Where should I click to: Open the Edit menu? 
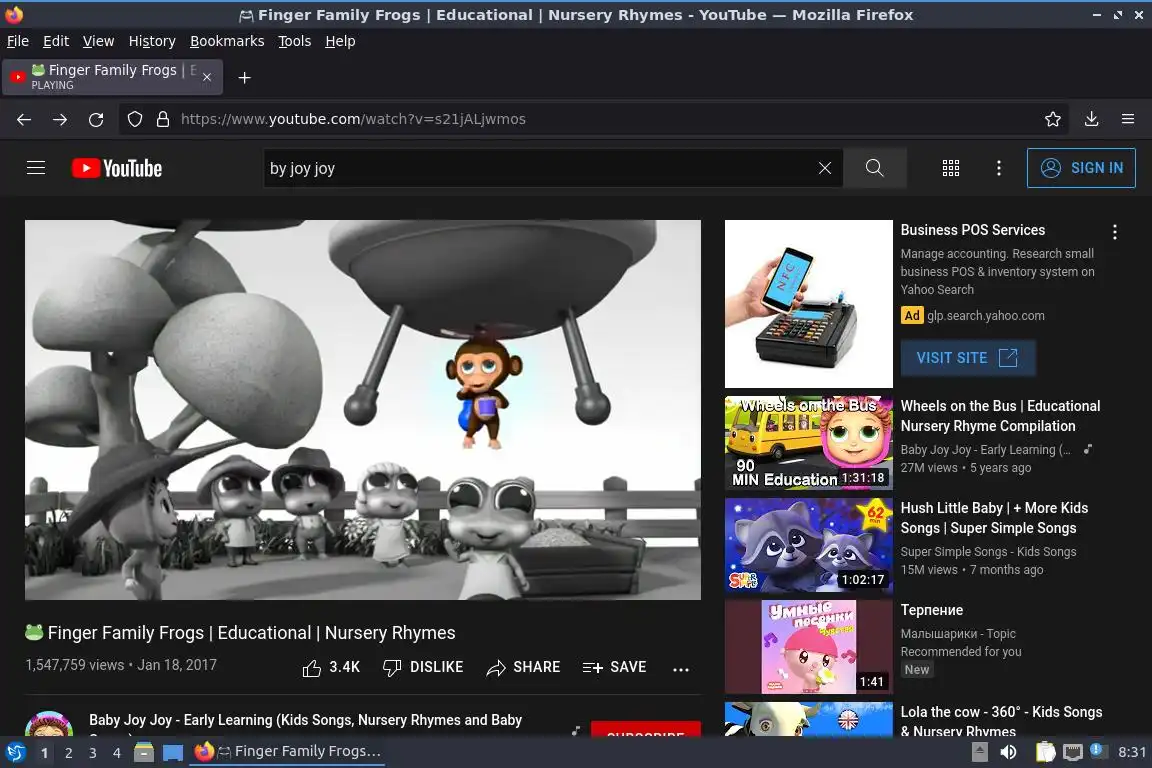point(56,41)
